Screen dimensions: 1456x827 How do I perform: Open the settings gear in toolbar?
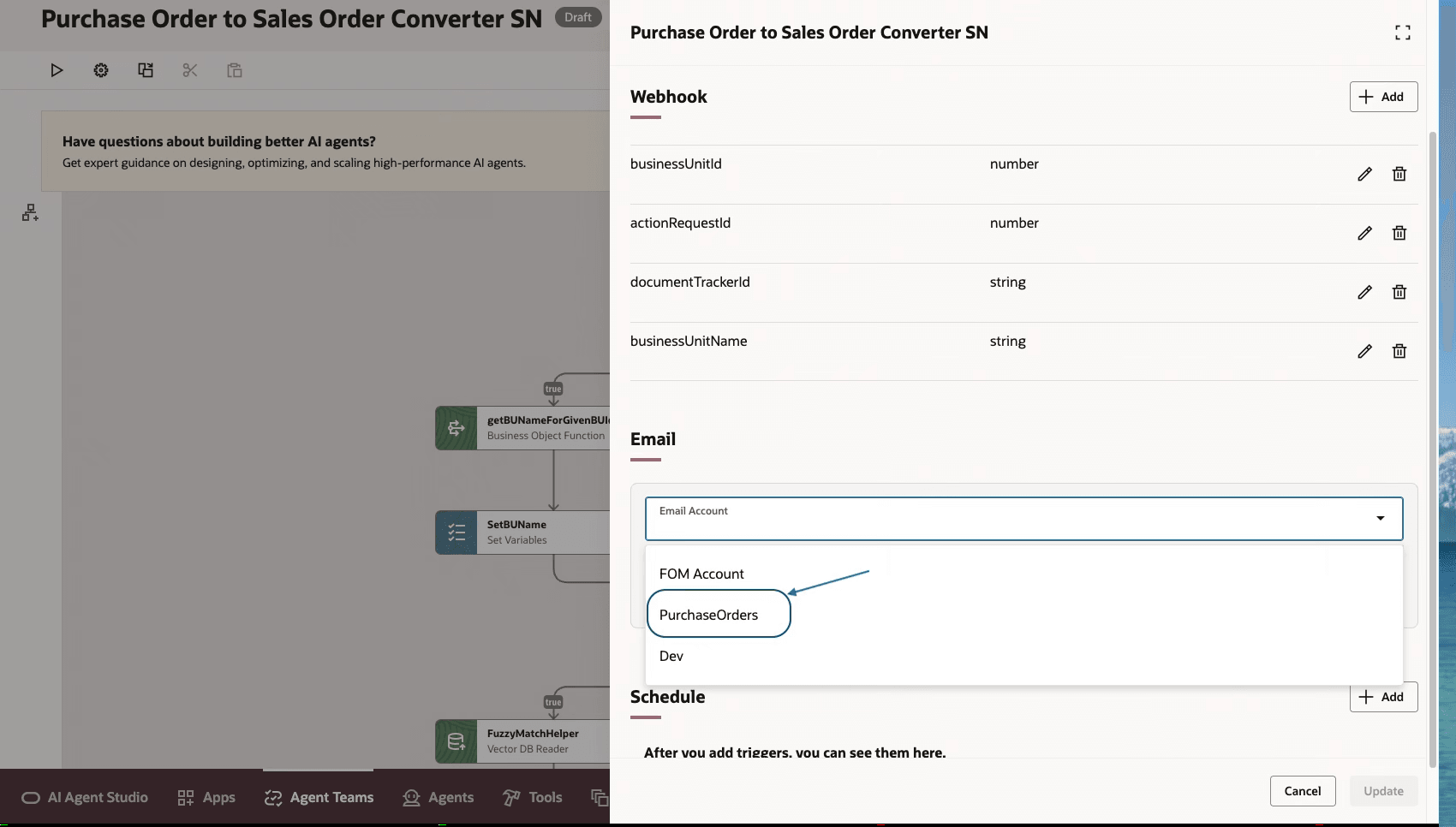(101, 70)
